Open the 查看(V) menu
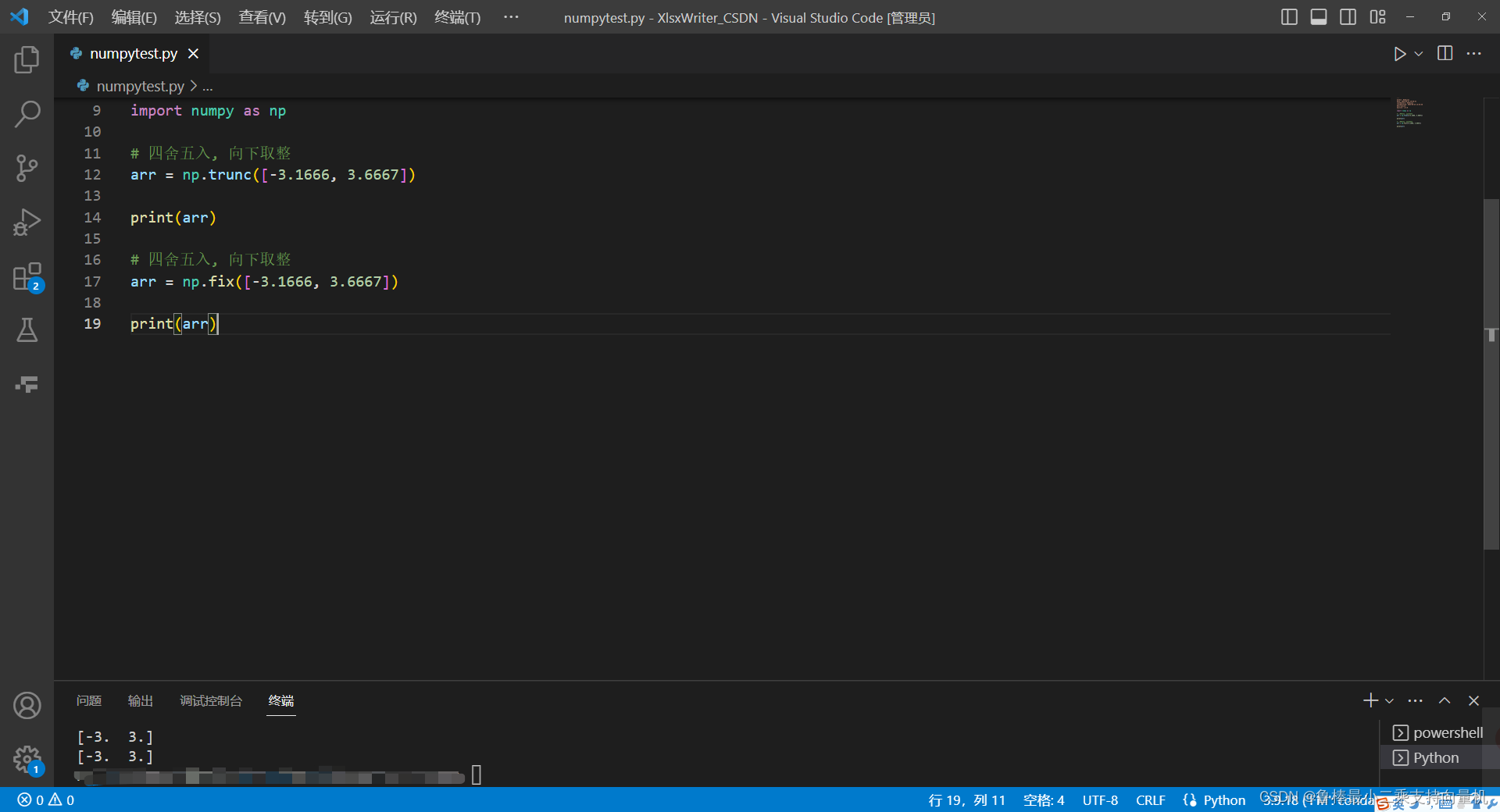Viewport: 1500px width, 812px height. pos(262,17)
